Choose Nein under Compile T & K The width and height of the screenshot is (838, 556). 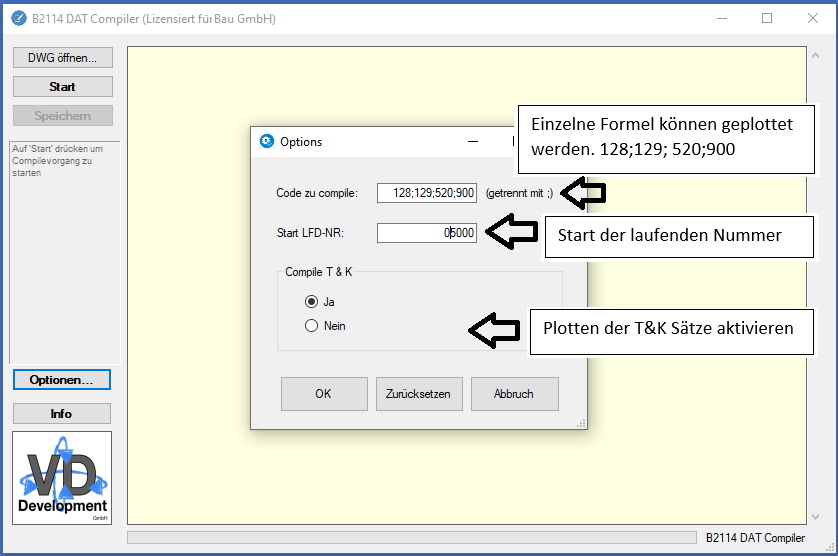(x=311, y=326)
